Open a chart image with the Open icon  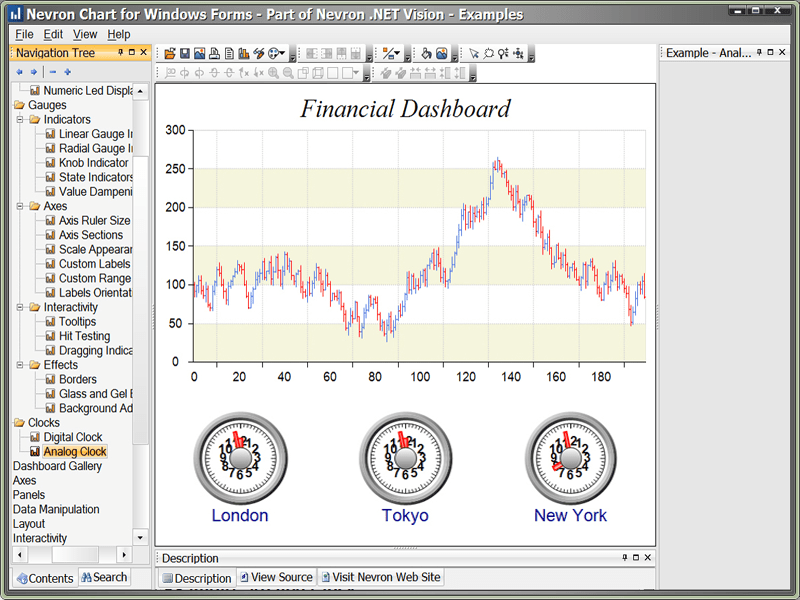point(170,51)
